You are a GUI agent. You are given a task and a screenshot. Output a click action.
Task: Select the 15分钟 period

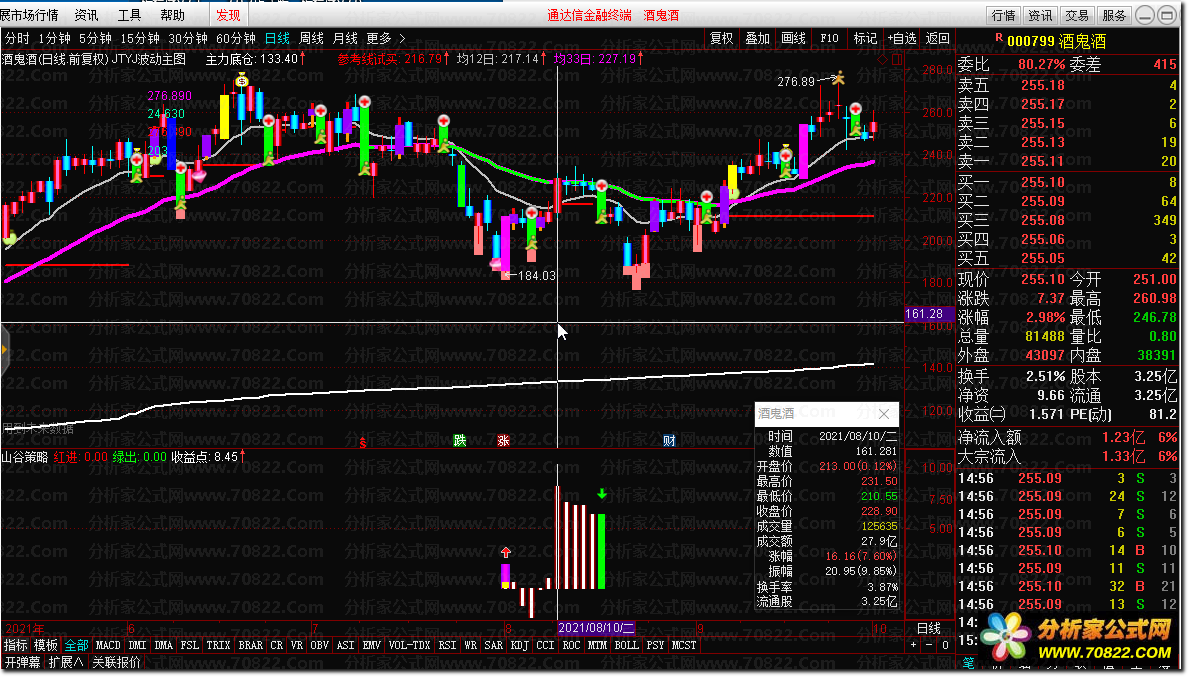click(140, 38)
